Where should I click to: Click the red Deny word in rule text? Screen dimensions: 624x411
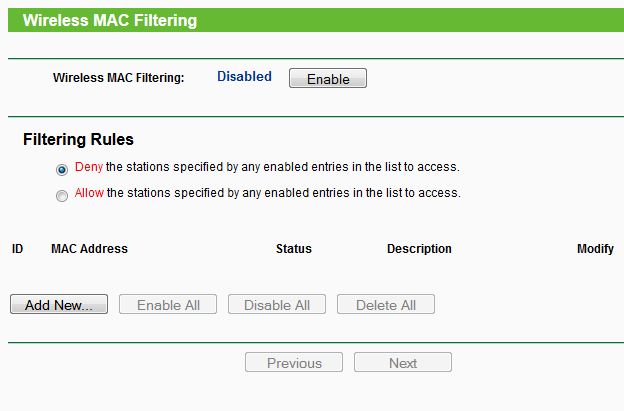click(x=89, y=167)
